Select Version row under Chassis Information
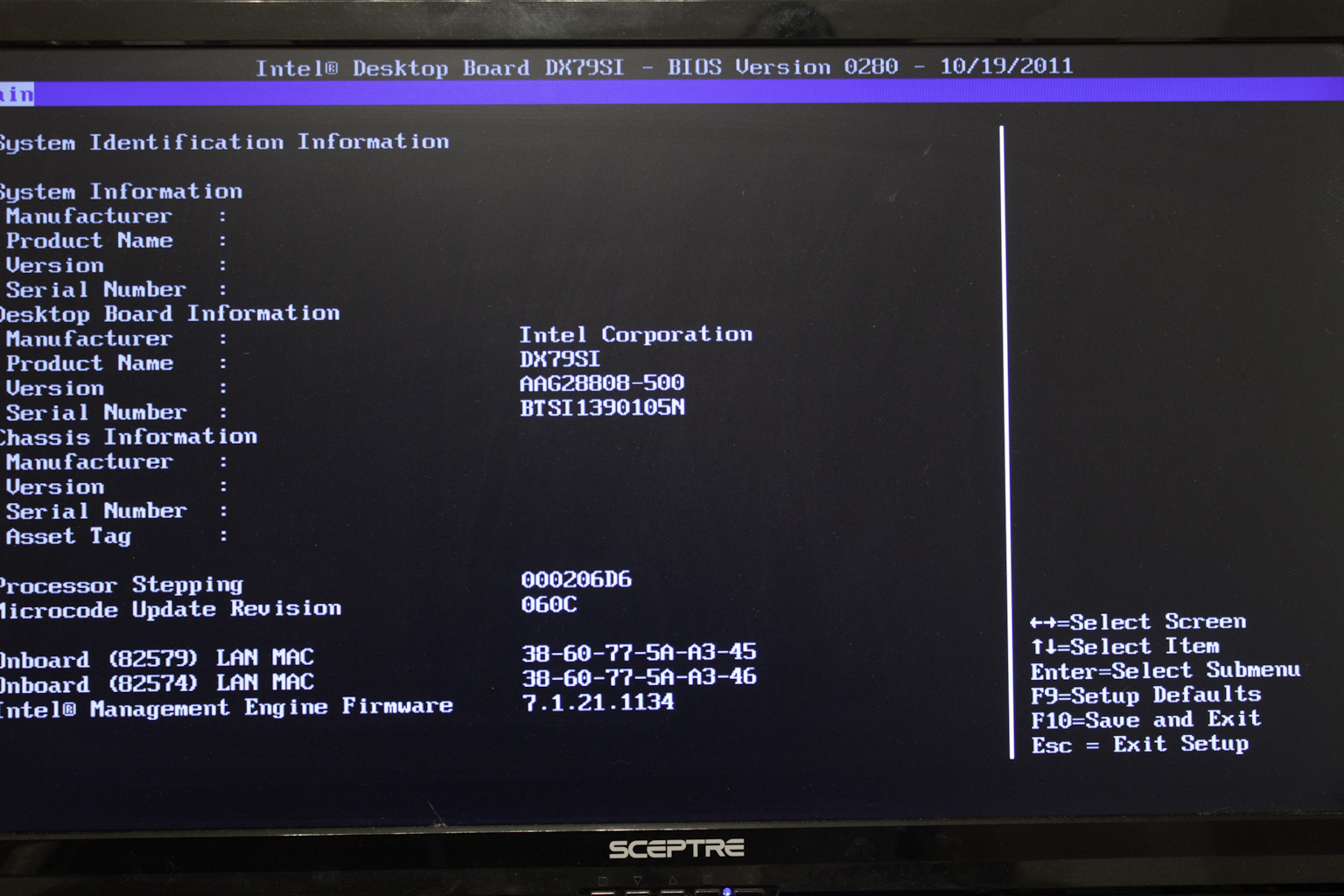1344x896 pixels. (116, 486)
